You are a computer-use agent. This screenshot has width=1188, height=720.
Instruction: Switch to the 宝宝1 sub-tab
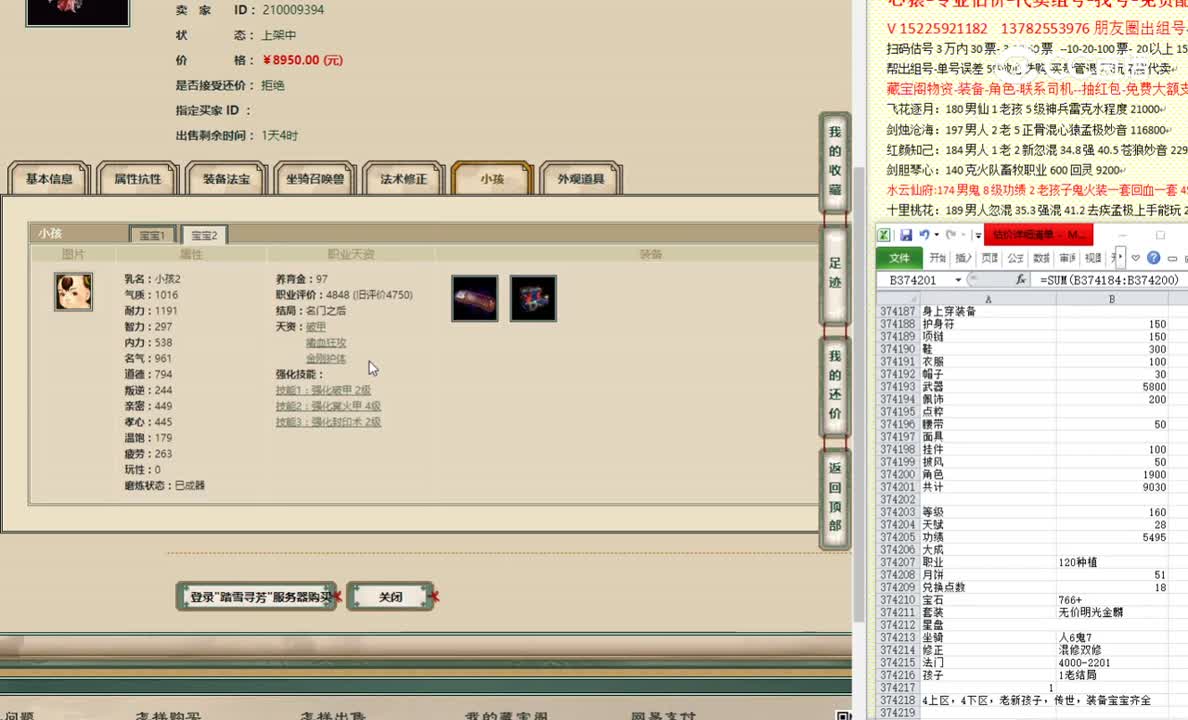(x=152, y=234)
